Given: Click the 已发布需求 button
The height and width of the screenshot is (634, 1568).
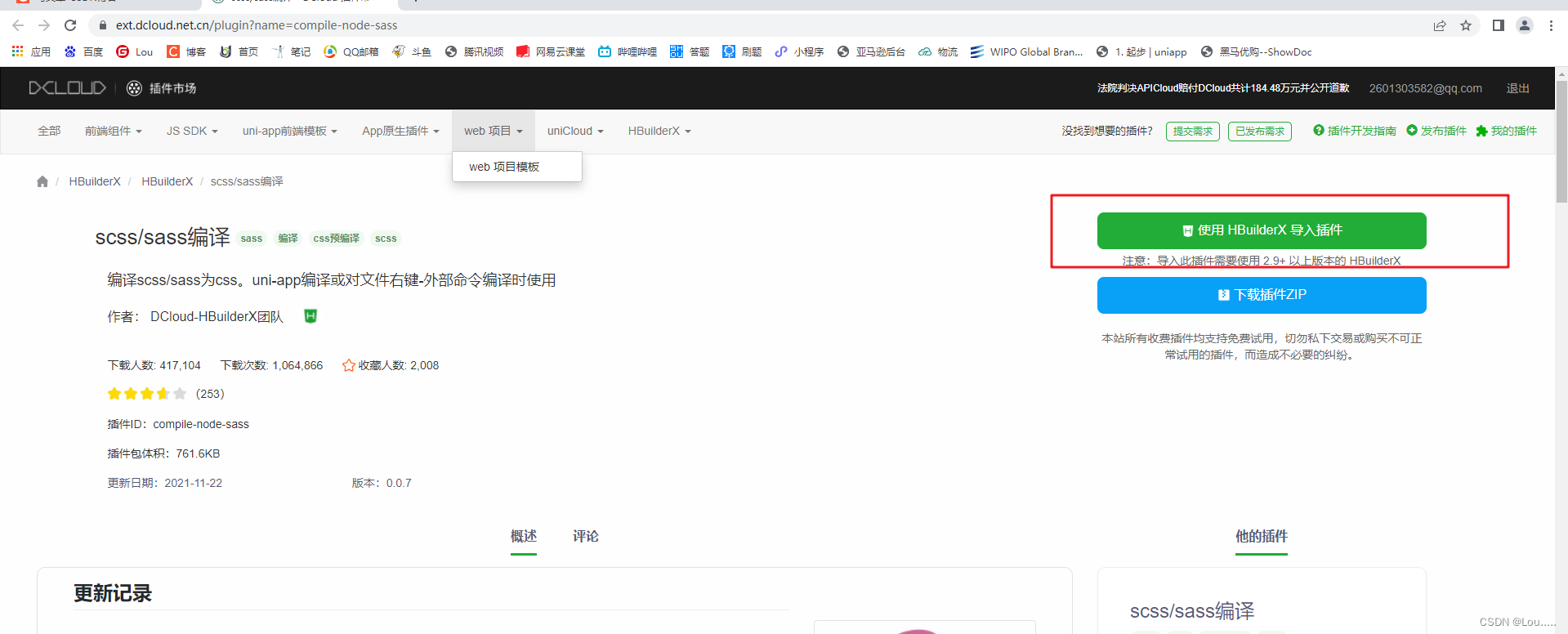Looking at the screenshot, I should [x=1260, y=132].
